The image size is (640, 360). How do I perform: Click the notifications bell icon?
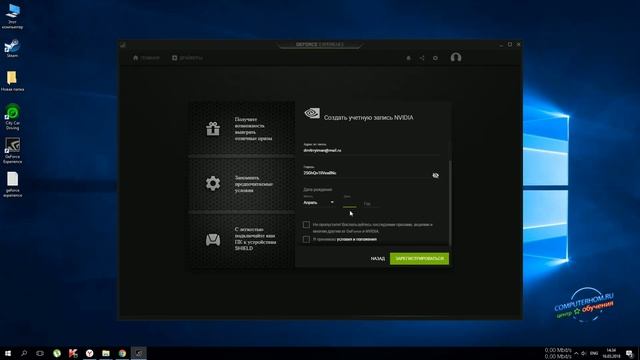point(408,58)
